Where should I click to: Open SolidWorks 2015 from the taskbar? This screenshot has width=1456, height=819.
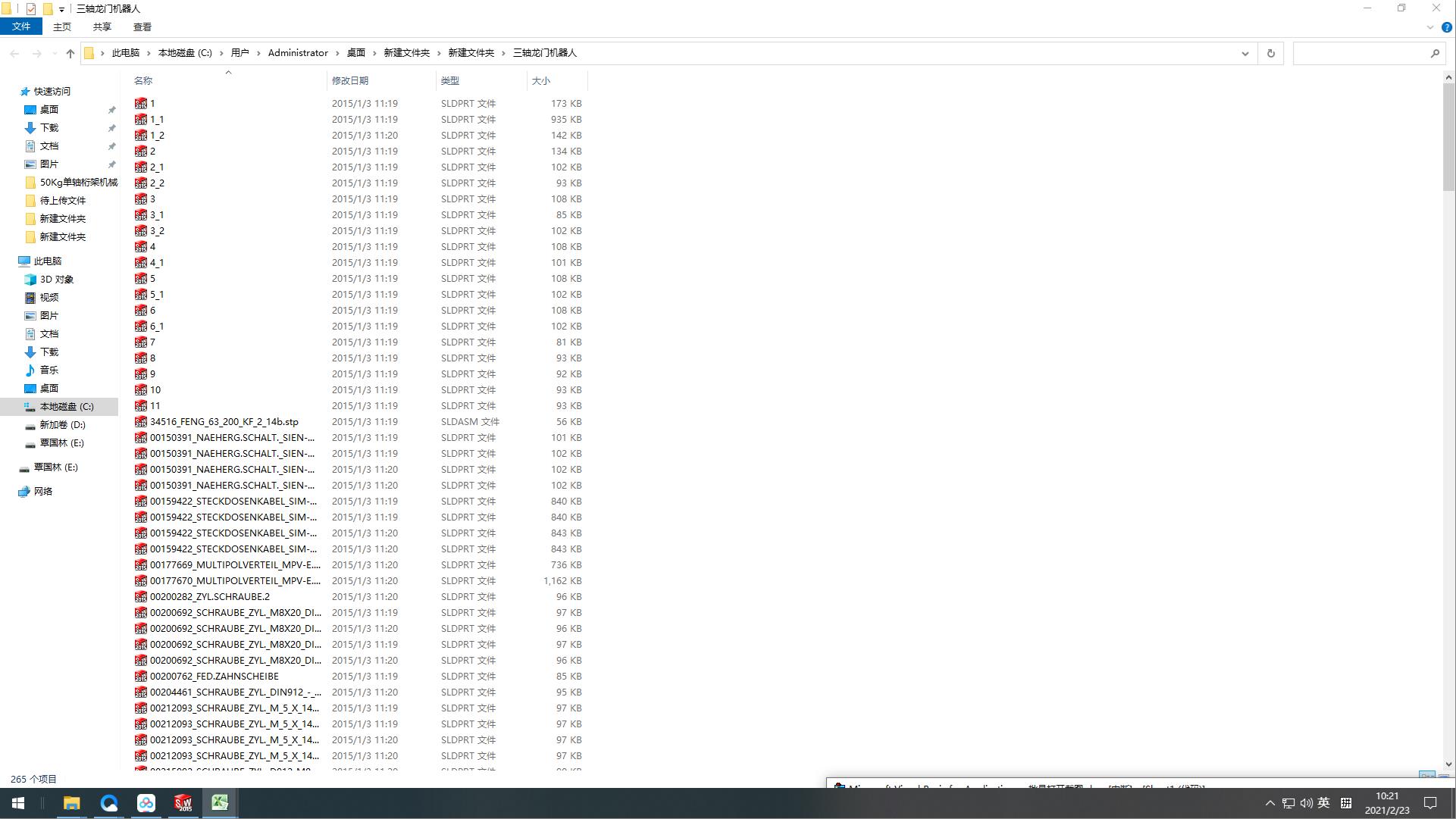coord(183,803)
